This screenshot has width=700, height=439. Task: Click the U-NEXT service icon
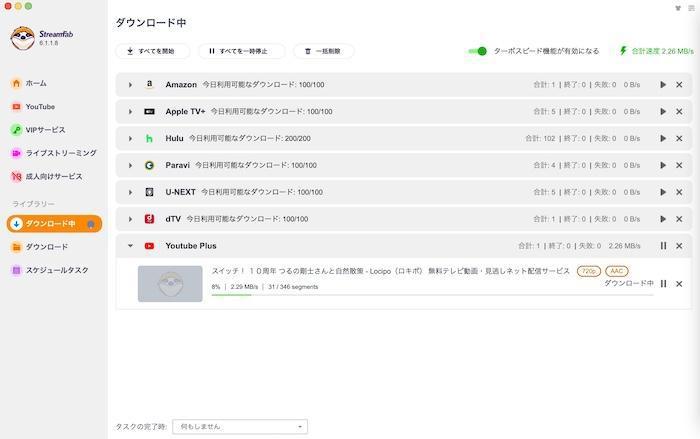150,192
